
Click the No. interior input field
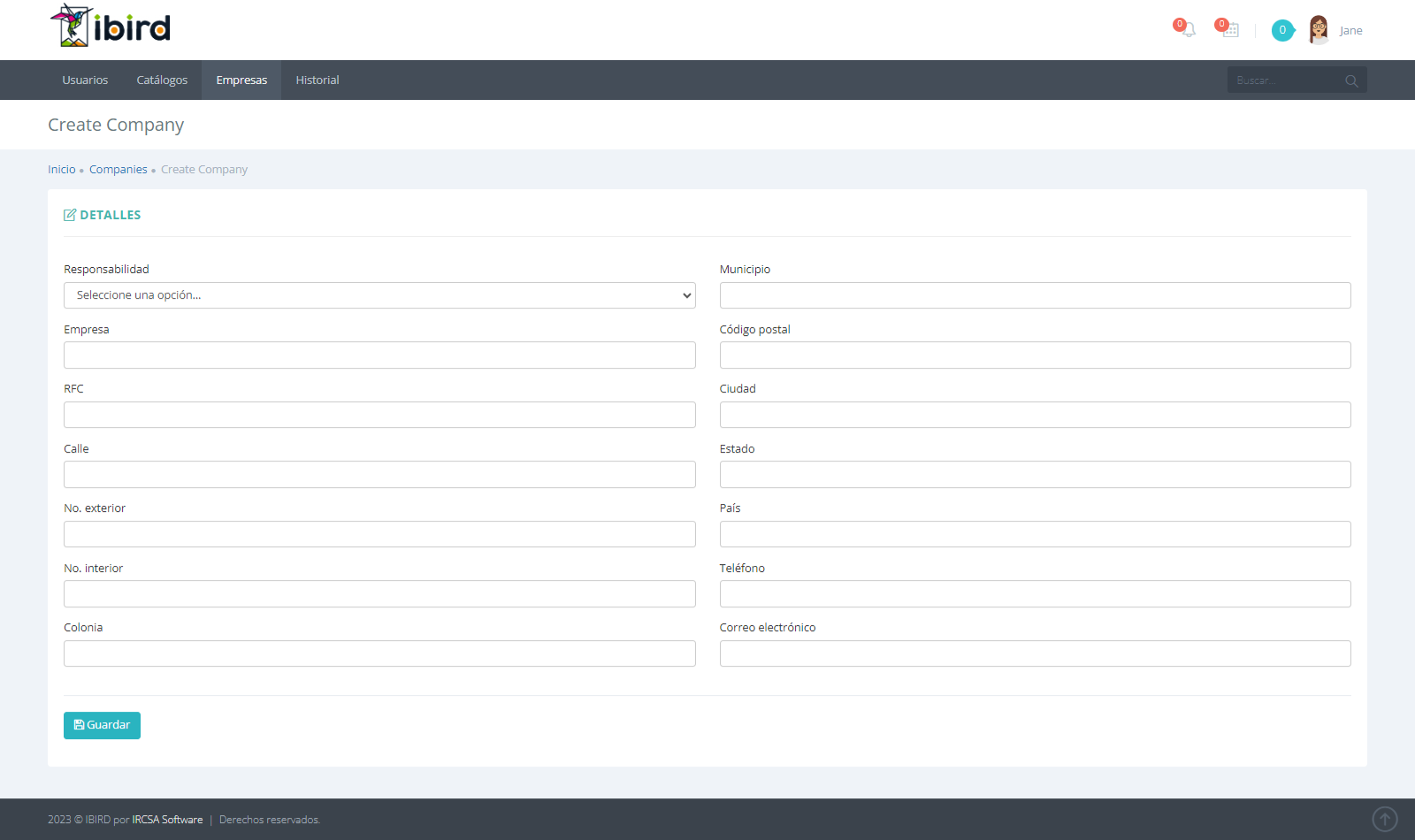coord(379,594)
